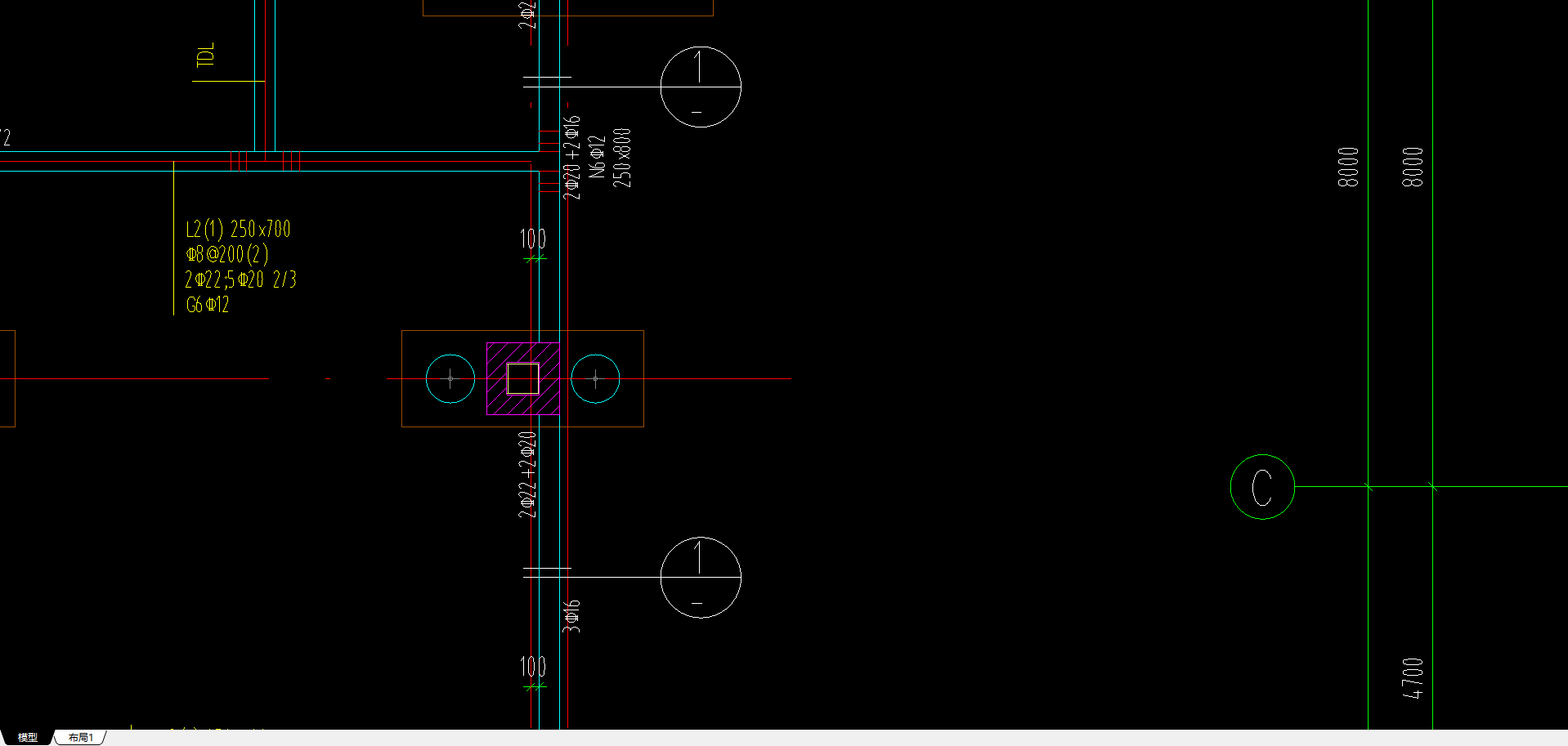This screenshot has width=1568, height=746.
Task: Select the 2Φ22;5Φ20 2/3 rebar text
Action: [x=241, y=279]
